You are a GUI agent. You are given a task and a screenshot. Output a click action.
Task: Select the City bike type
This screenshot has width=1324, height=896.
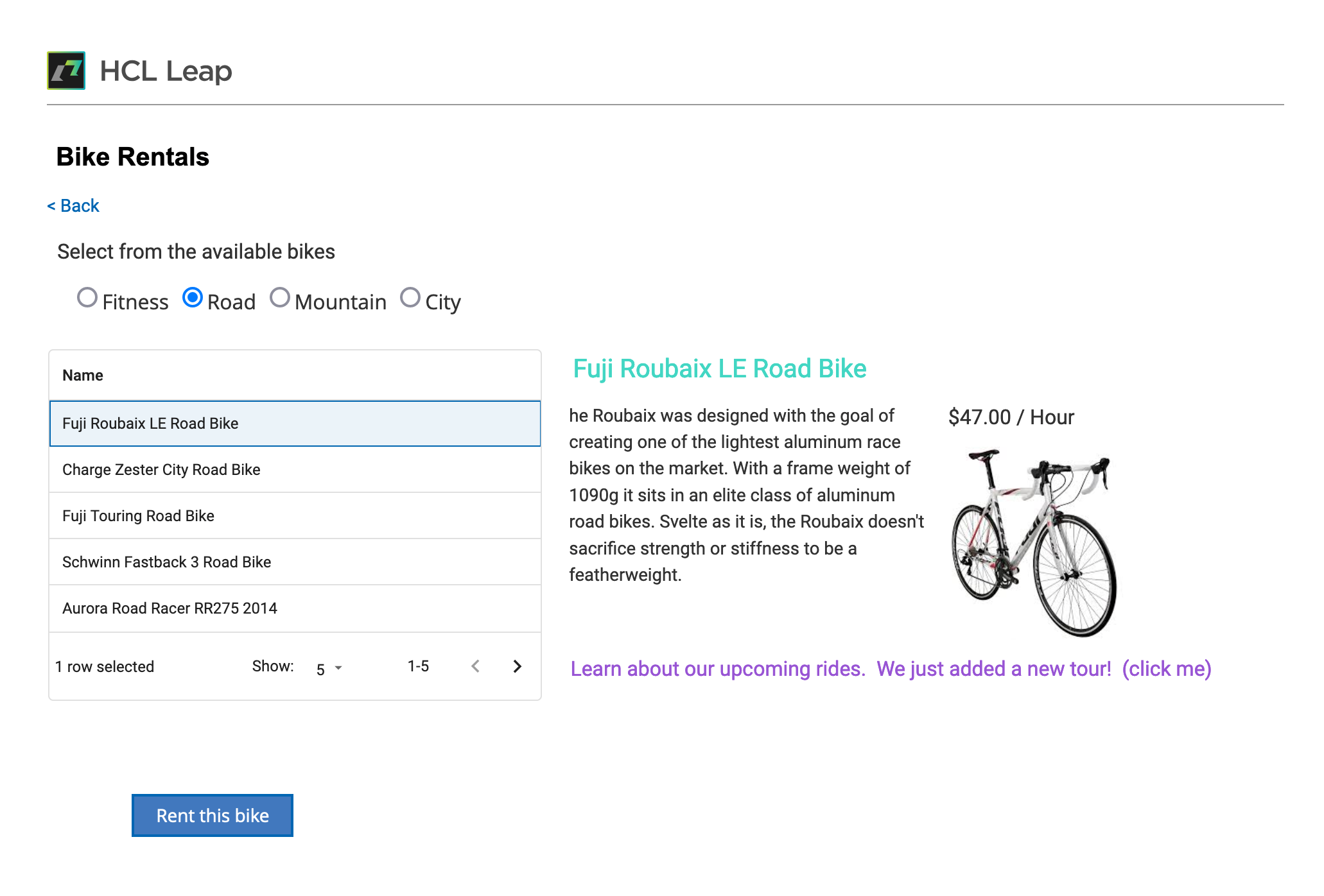410,298
